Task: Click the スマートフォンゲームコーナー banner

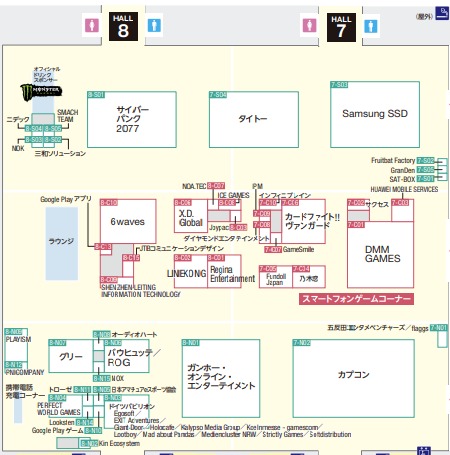Action: pyautogui.click(x=356, y=299)
